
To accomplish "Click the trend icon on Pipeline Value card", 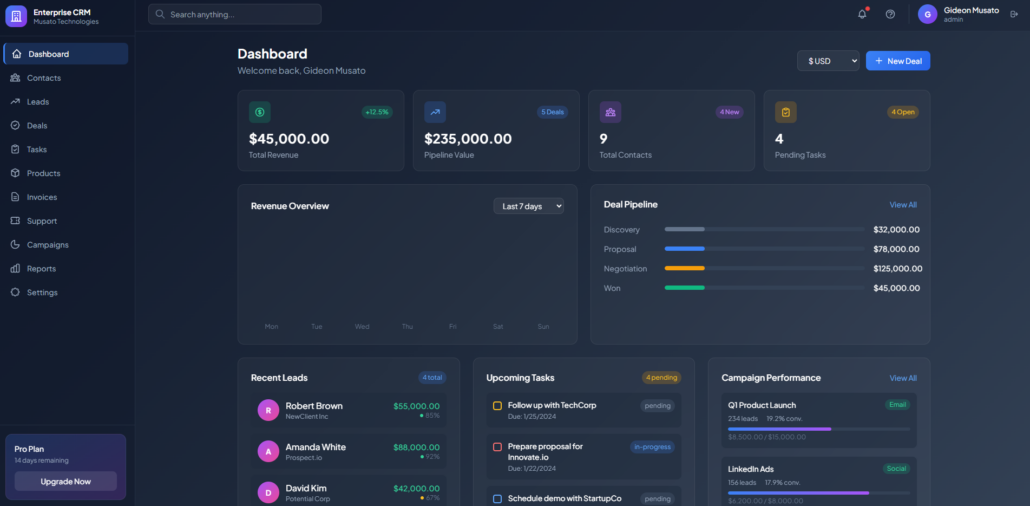I will [435, 112].
